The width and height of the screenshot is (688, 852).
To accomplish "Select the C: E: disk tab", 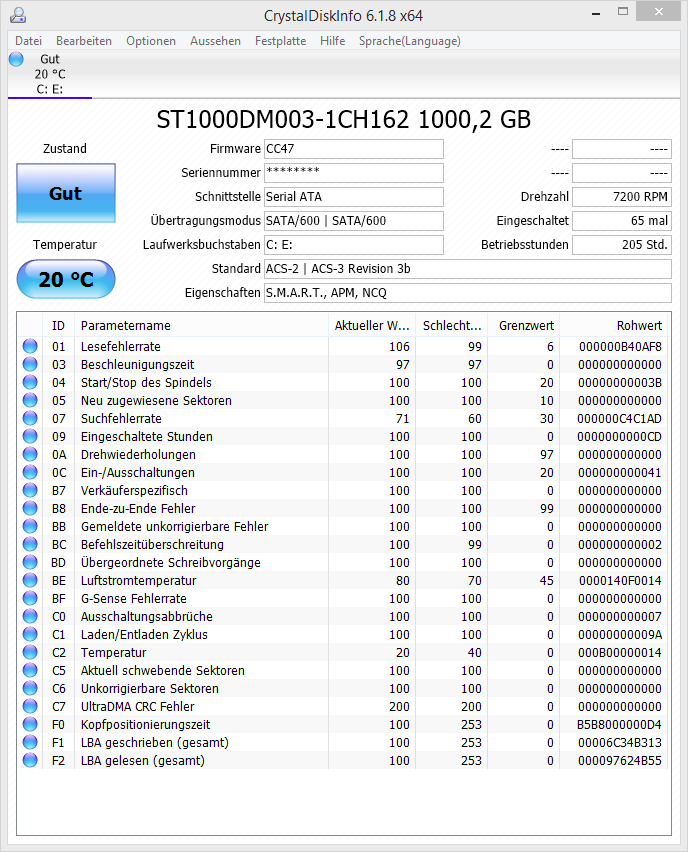I will [x=49, y=74].
